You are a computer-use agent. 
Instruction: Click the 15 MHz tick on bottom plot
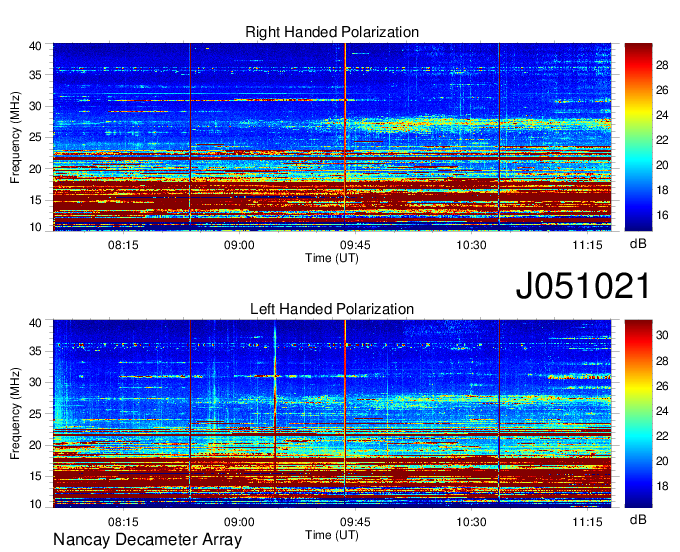click(x=36, y=477)
